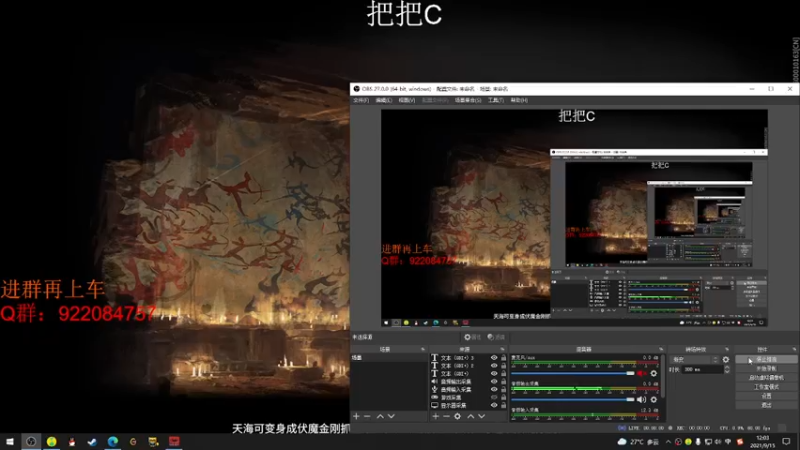Pop out the Controls dock via header icon

coord(794,349)
